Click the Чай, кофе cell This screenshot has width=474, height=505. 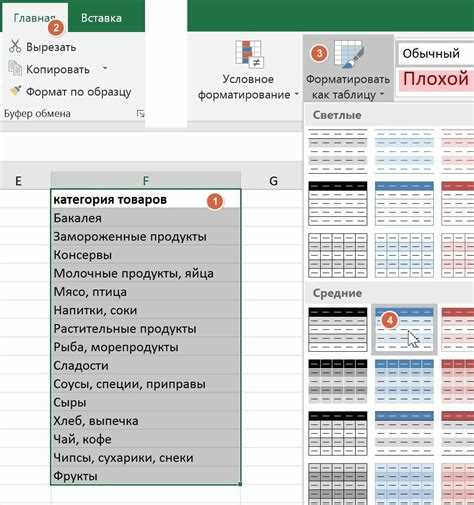coord(146,439)
